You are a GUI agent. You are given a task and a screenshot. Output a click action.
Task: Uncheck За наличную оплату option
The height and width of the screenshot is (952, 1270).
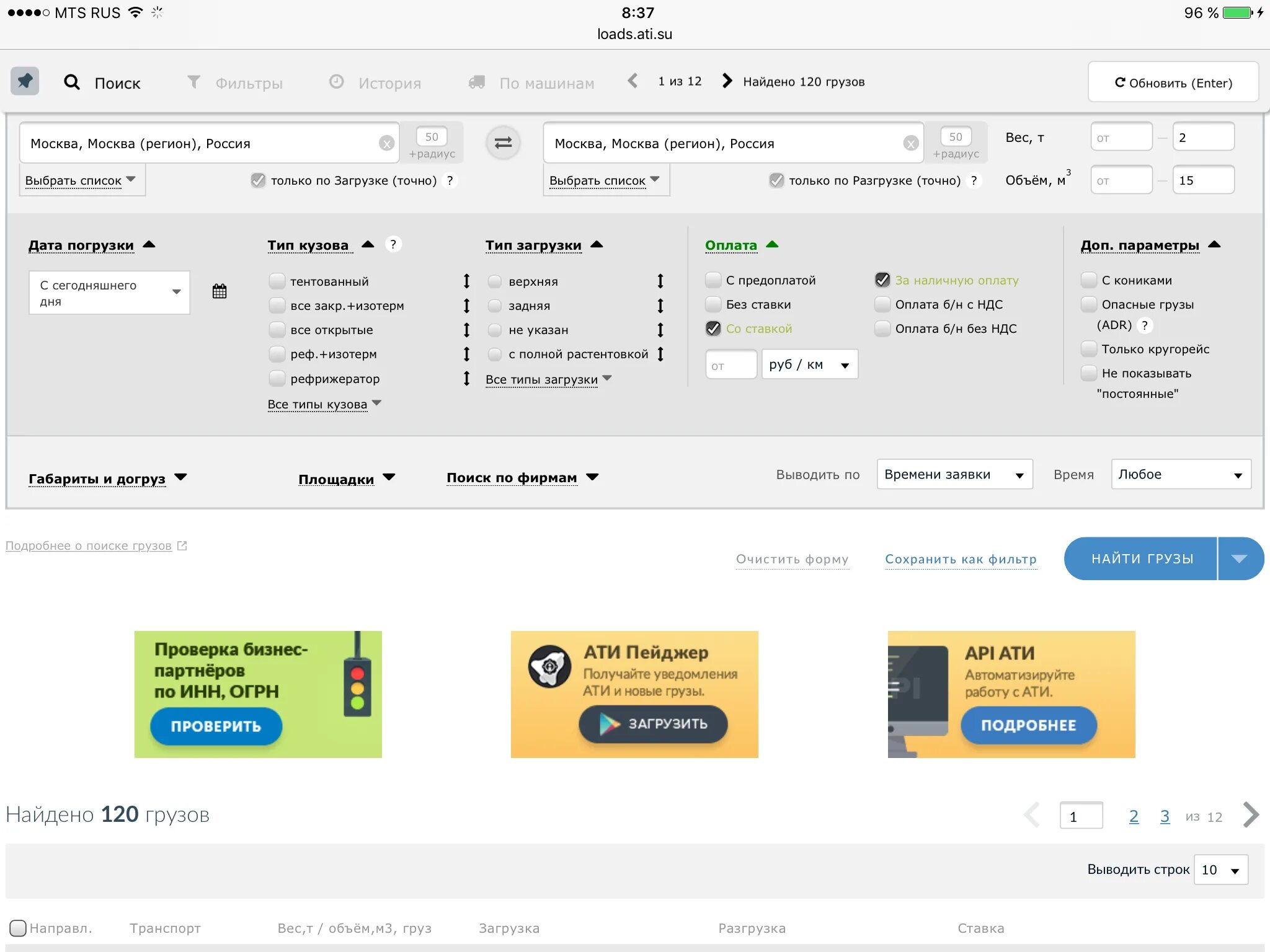pos(882,280)
